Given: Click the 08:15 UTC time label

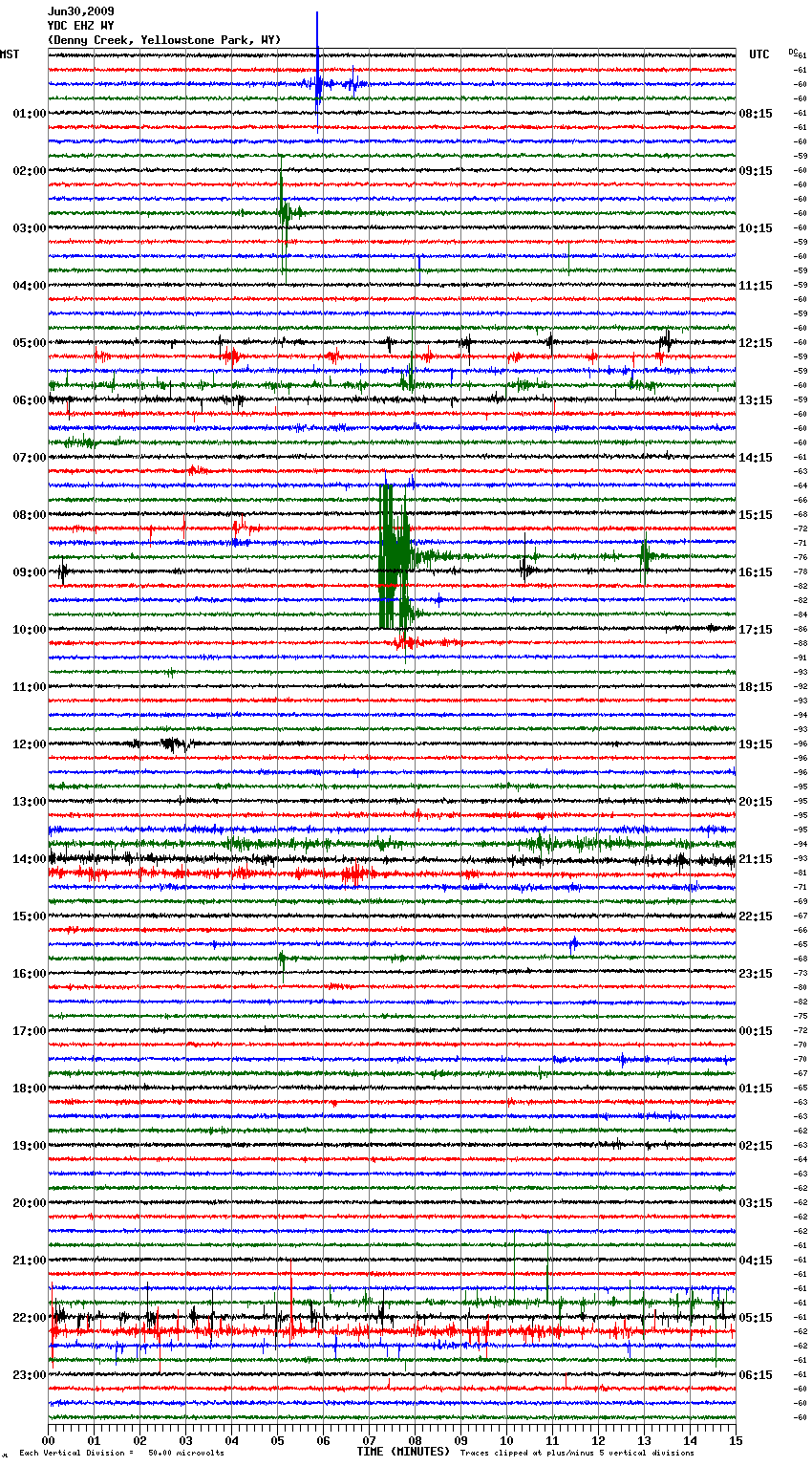Looking at the screenshot, I should pos(756,114).
